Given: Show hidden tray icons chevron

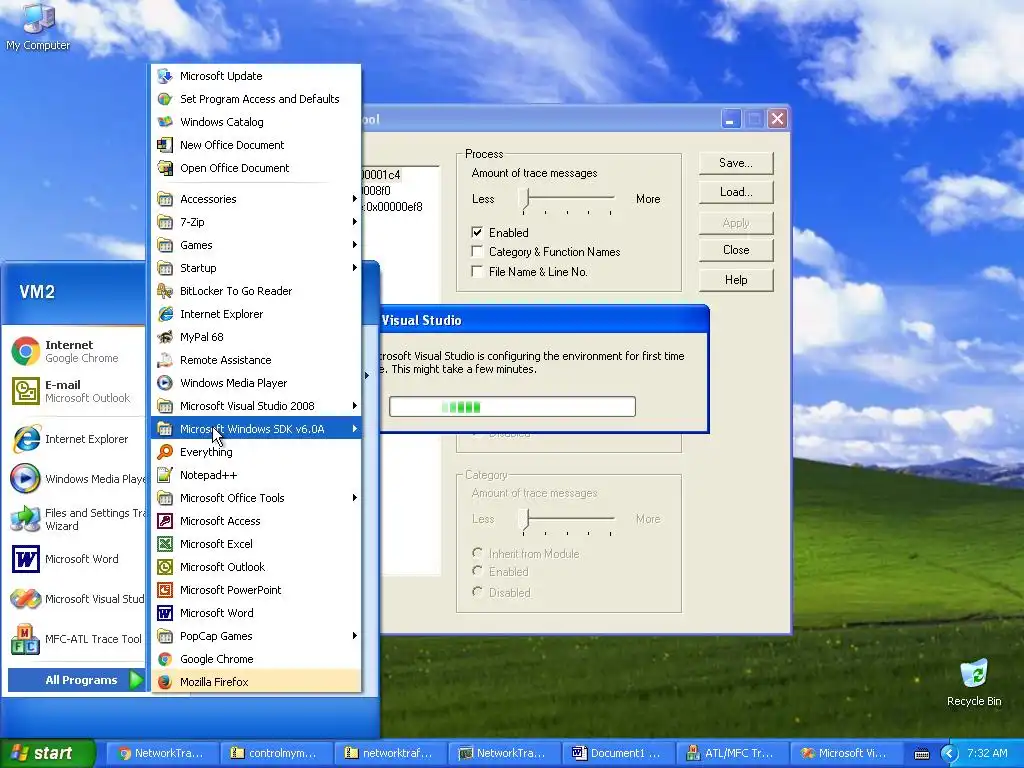Looking at the screenshot, I should (x=948, y=754).
